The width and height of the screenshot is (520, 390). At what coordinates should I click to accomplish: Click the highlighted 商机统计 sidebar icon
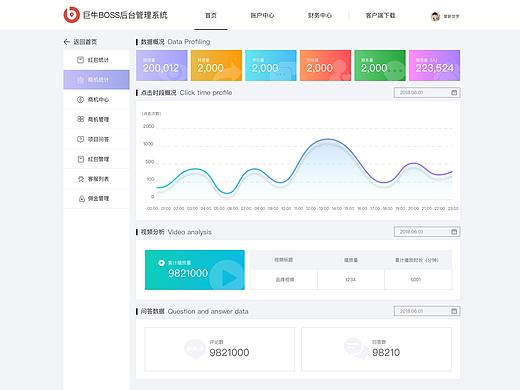click(x=80, y=80)
